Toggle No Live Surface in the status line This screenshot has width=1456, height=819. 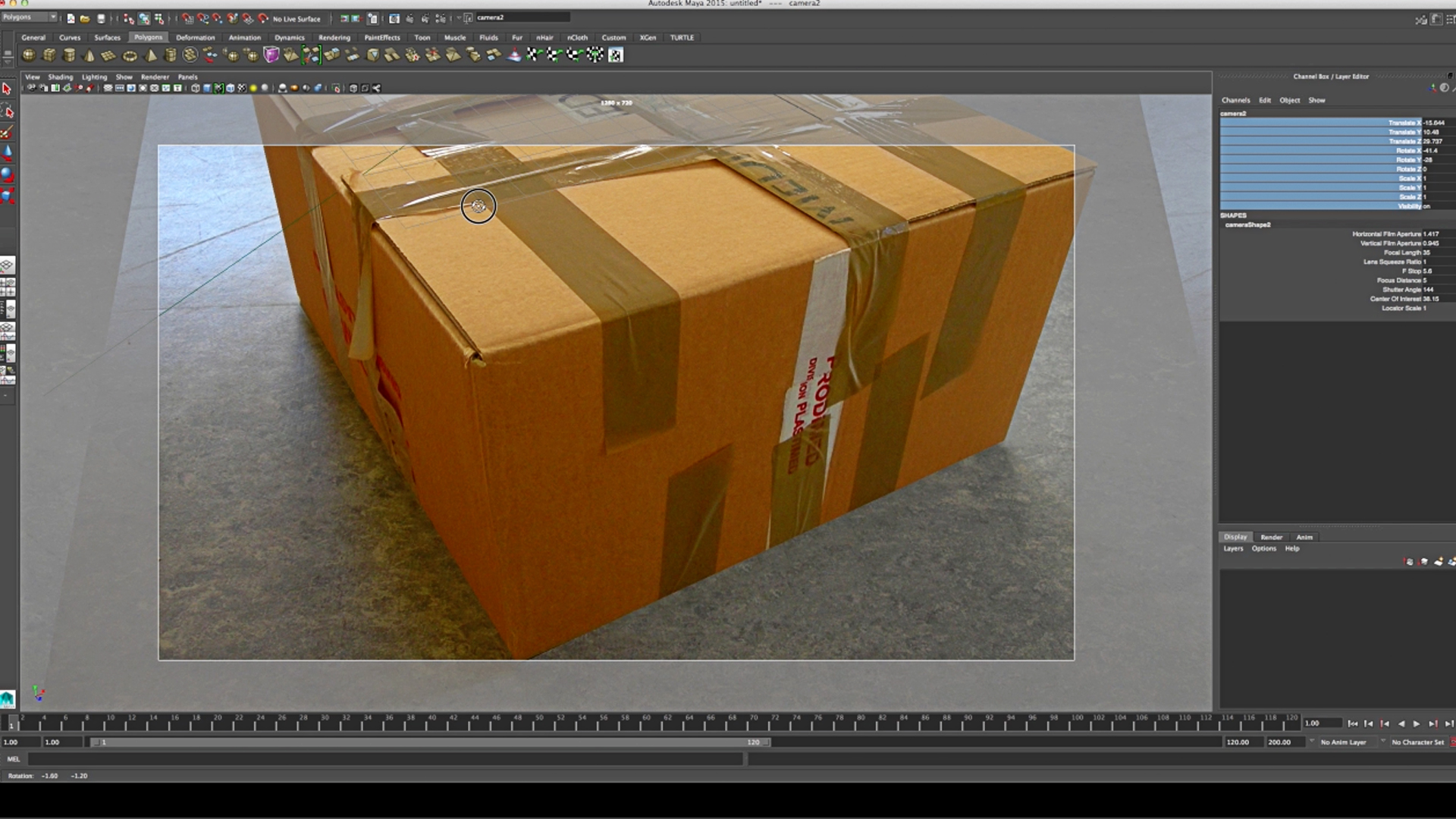[296, 18]
